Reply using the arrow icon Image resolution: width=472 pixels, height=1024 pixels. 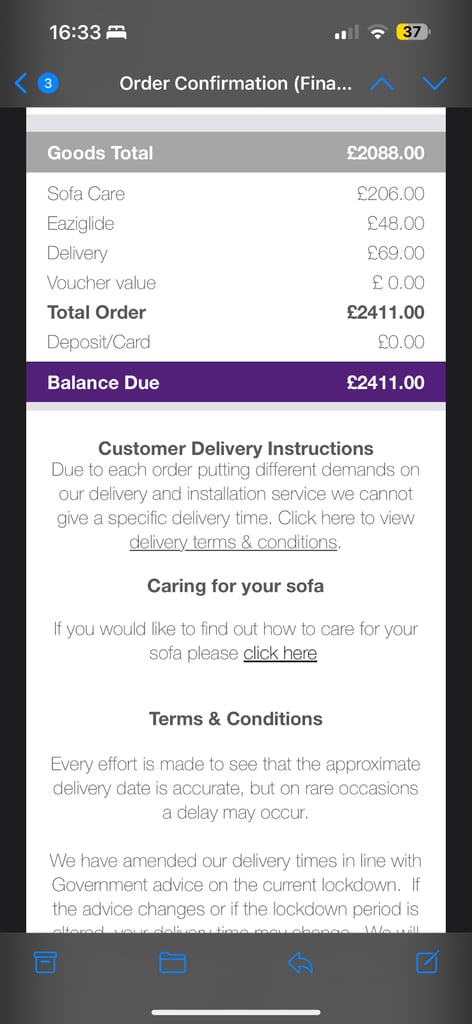tap(300, 963)
